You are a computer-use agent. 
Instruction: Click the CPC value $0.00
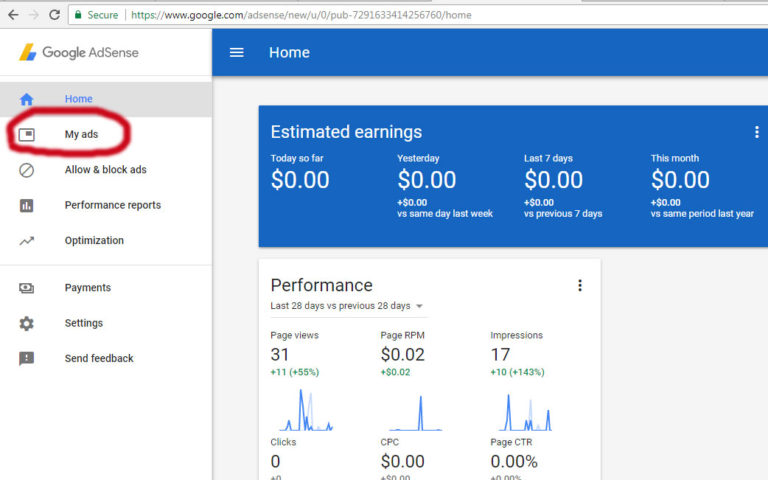[403, 461]
